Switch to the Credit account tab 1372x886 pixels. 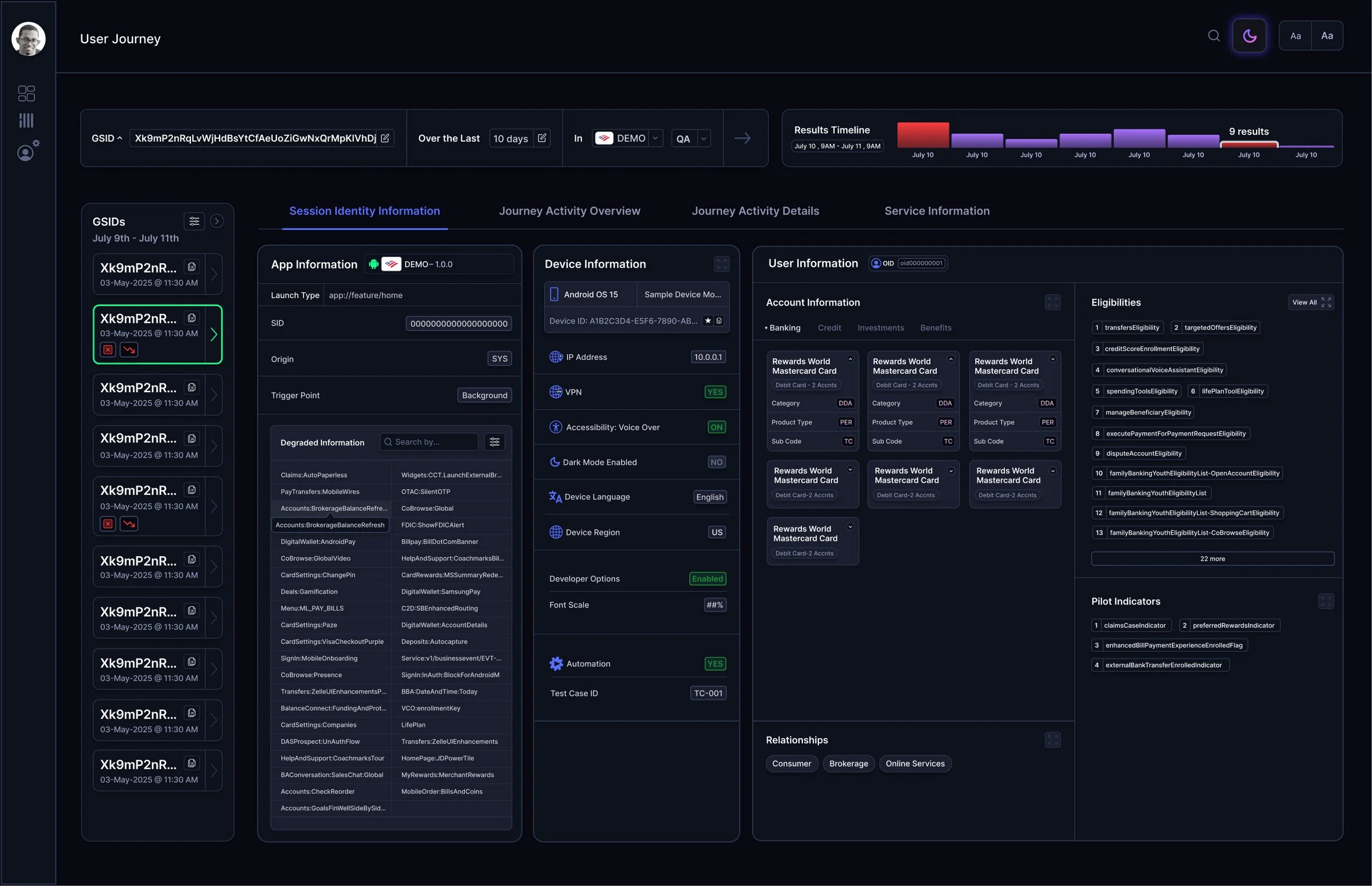click(829, 328)
